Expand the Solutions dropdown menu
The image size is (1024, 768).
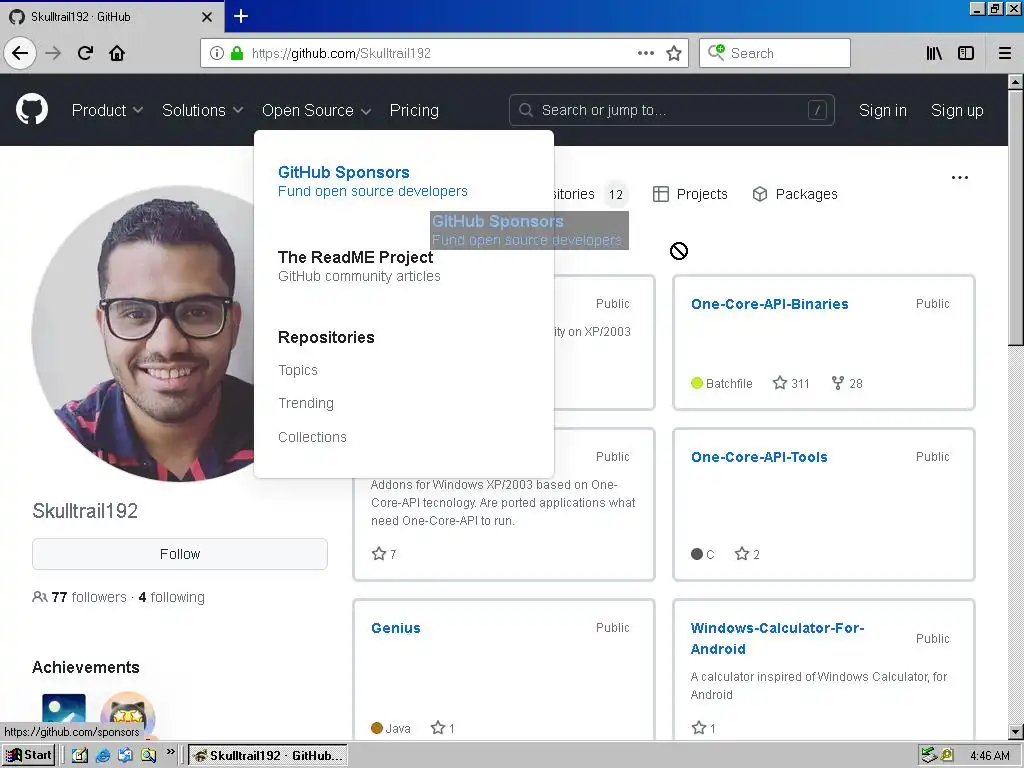(x=202, y=110)
